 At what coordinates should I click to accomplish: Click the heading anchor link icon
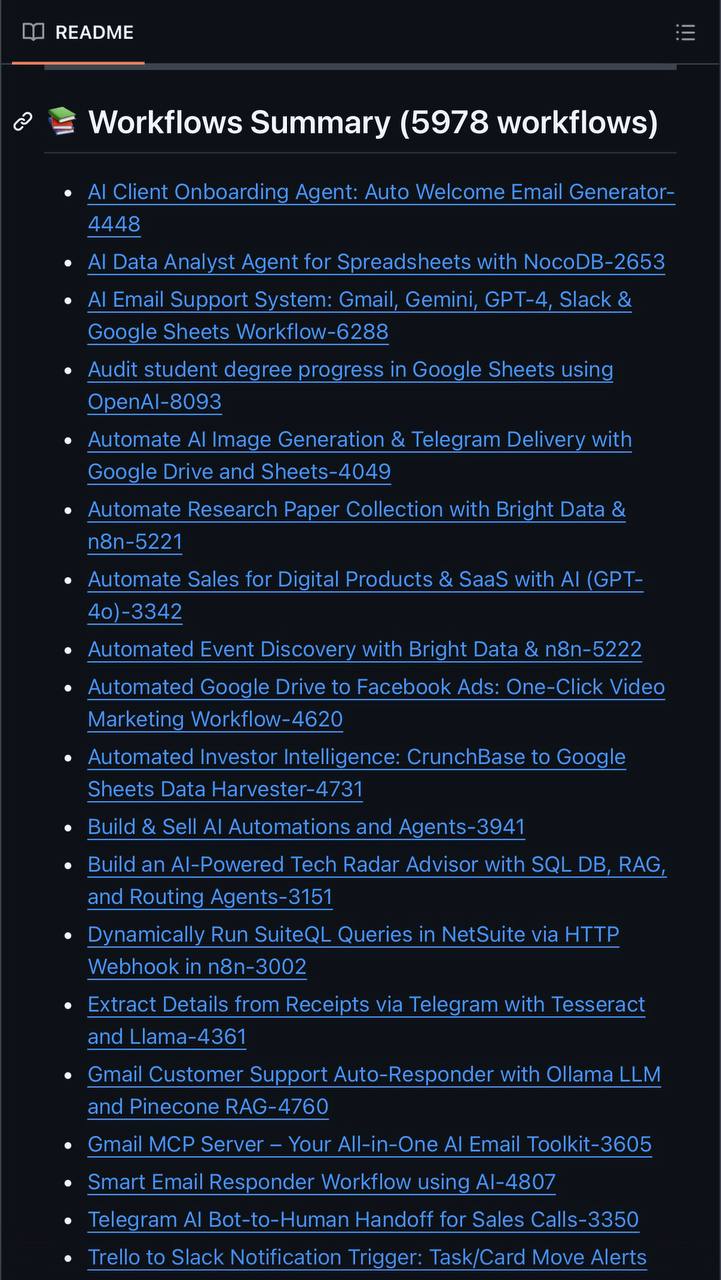[23, 122]
